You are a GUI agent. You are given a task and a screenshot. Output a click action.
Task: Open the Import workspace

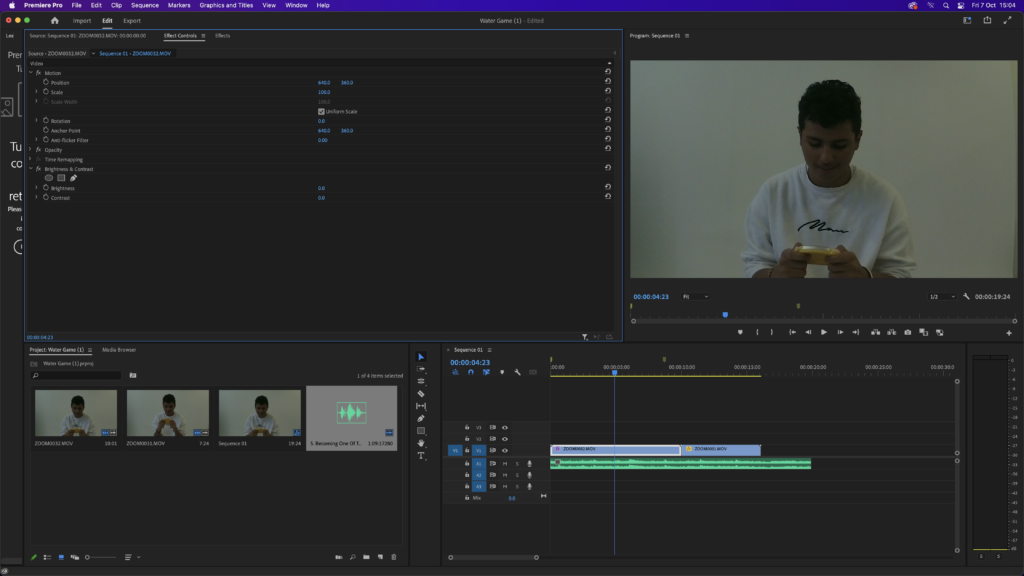point(82,21)
